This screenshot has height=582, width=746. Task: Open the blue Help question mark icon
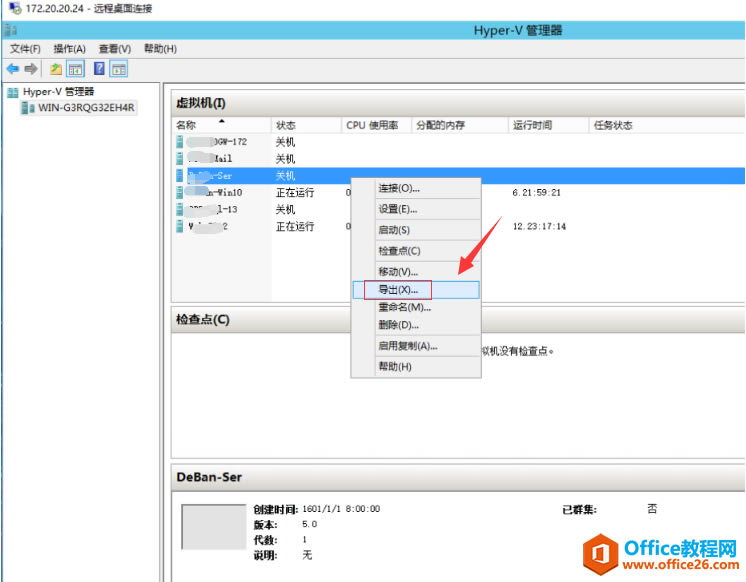pos(99,69)
